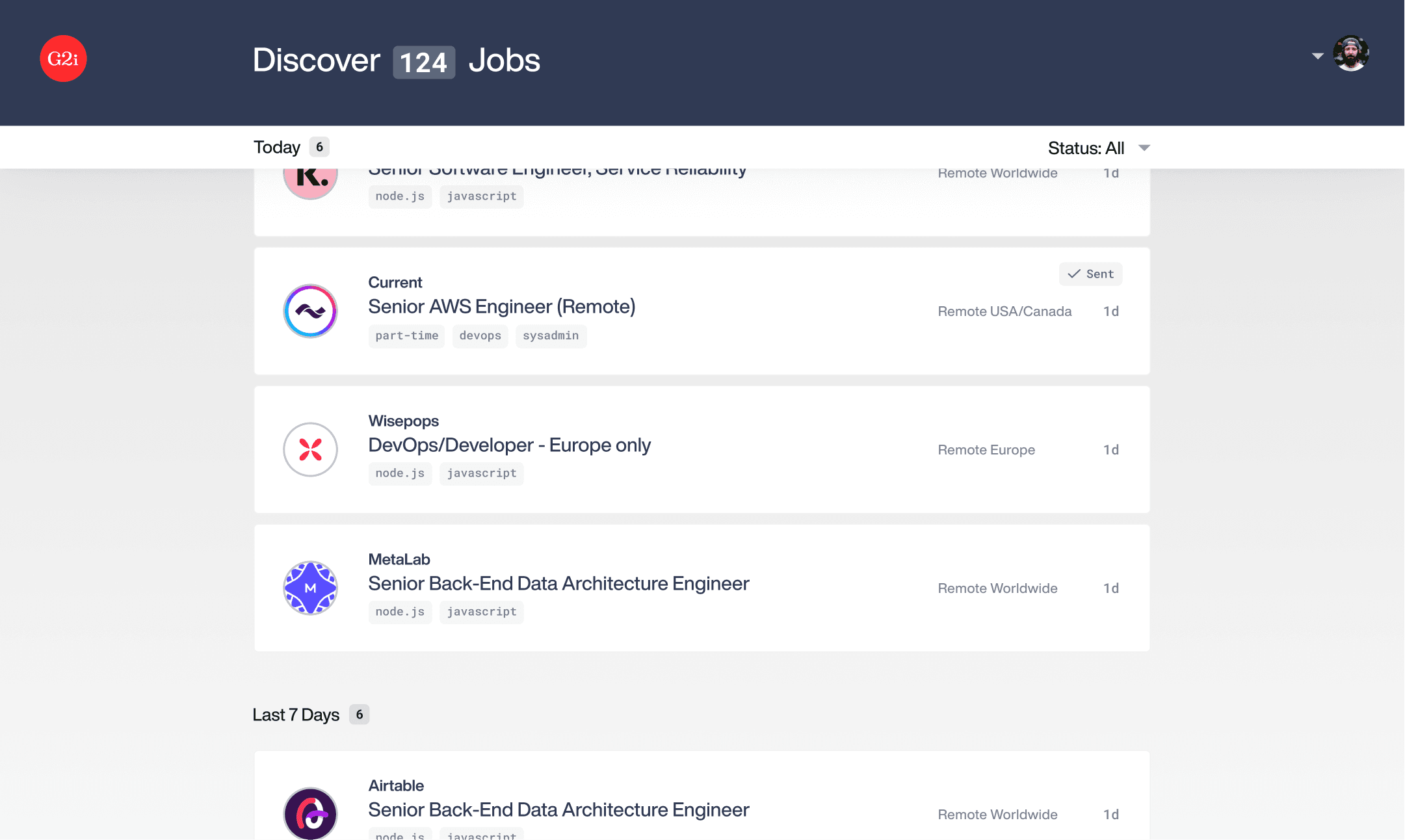Open the Current company logo
The height and width of the screenshot is (840, 1405).
[x=310, y=311]
